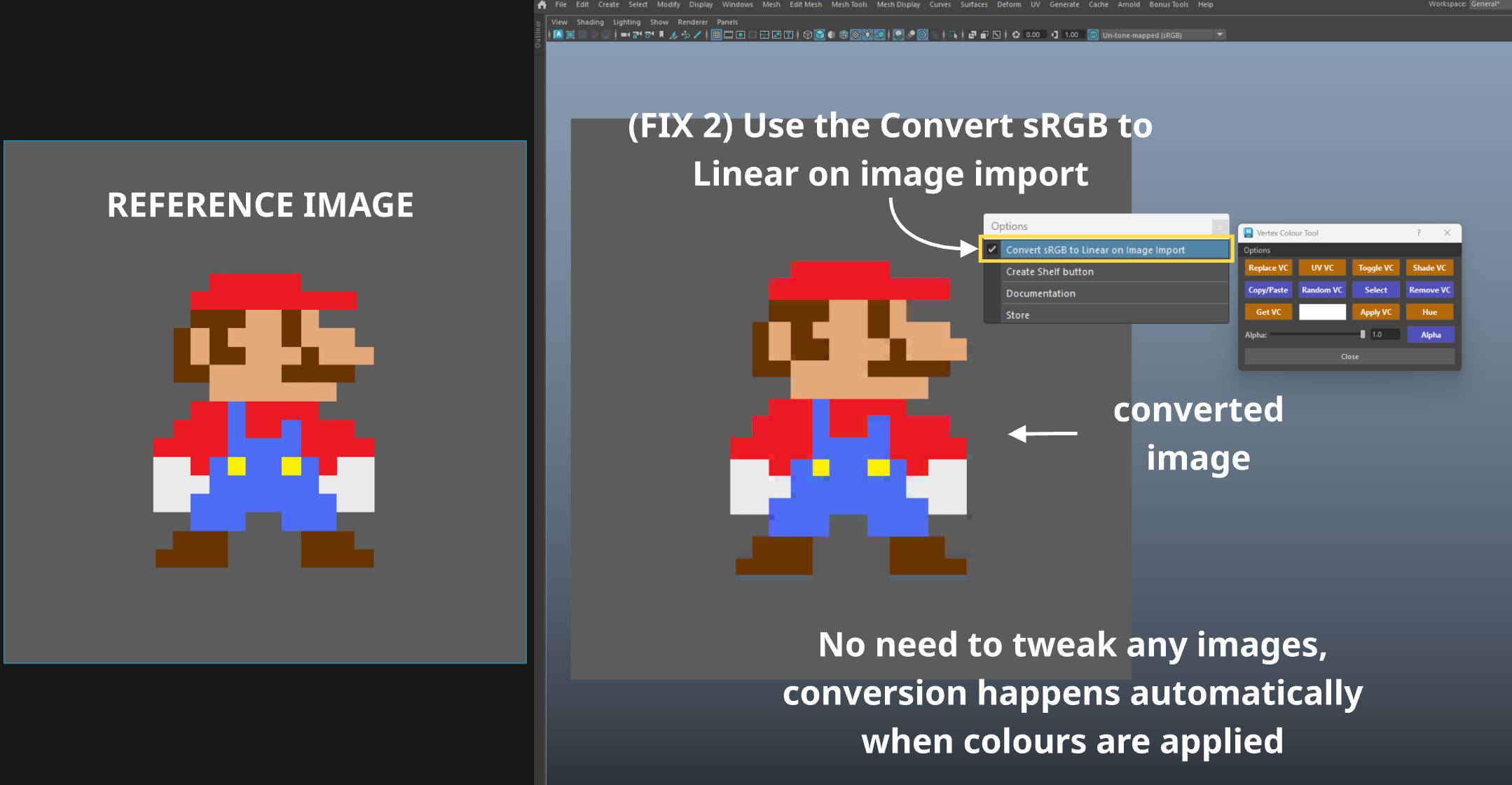Screen dimensions: 1512x785
Task: Click the Apply VC button
Action: click(x=1376, y=313)
